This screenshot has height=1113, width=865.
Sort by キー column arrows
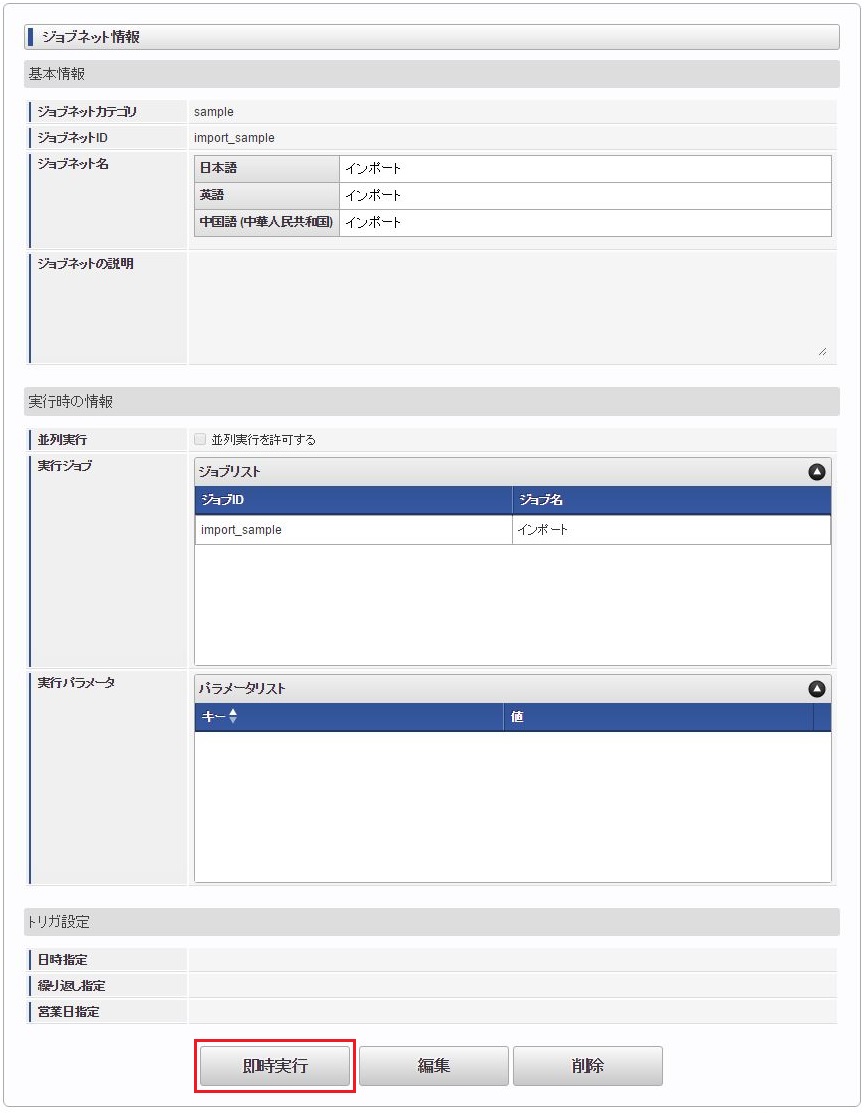(x=233, y=716)
